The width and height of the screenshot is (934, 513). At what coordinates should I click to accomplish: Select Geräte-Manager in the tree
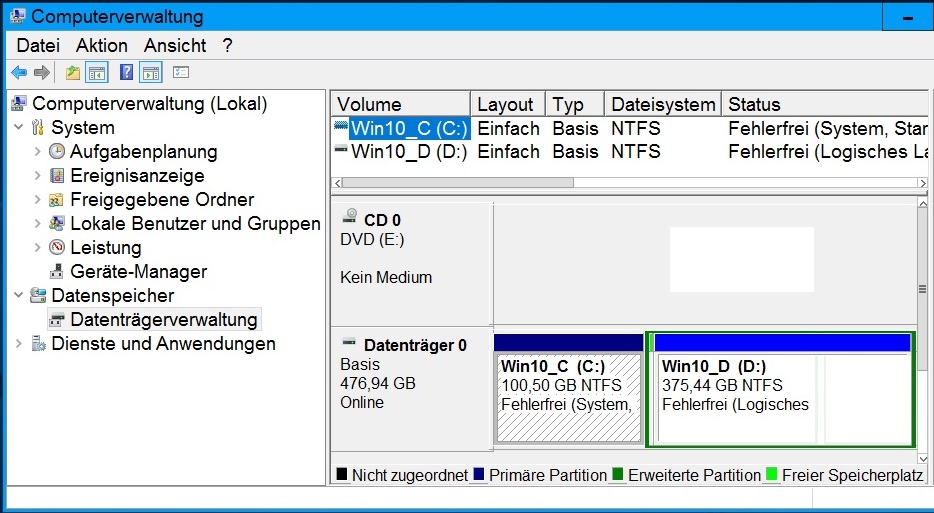139,272
